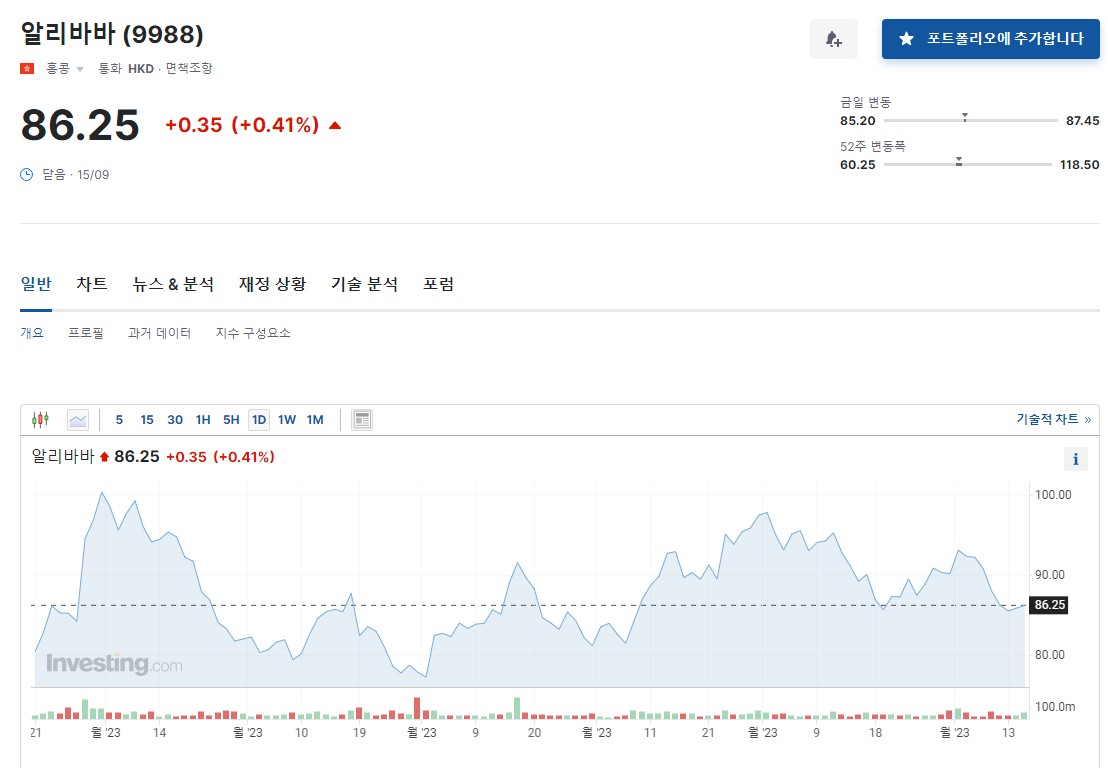Screen dimensions: 1108x768
Task: Click the alert bell icon near portfolio button
Action: point(834,38)
